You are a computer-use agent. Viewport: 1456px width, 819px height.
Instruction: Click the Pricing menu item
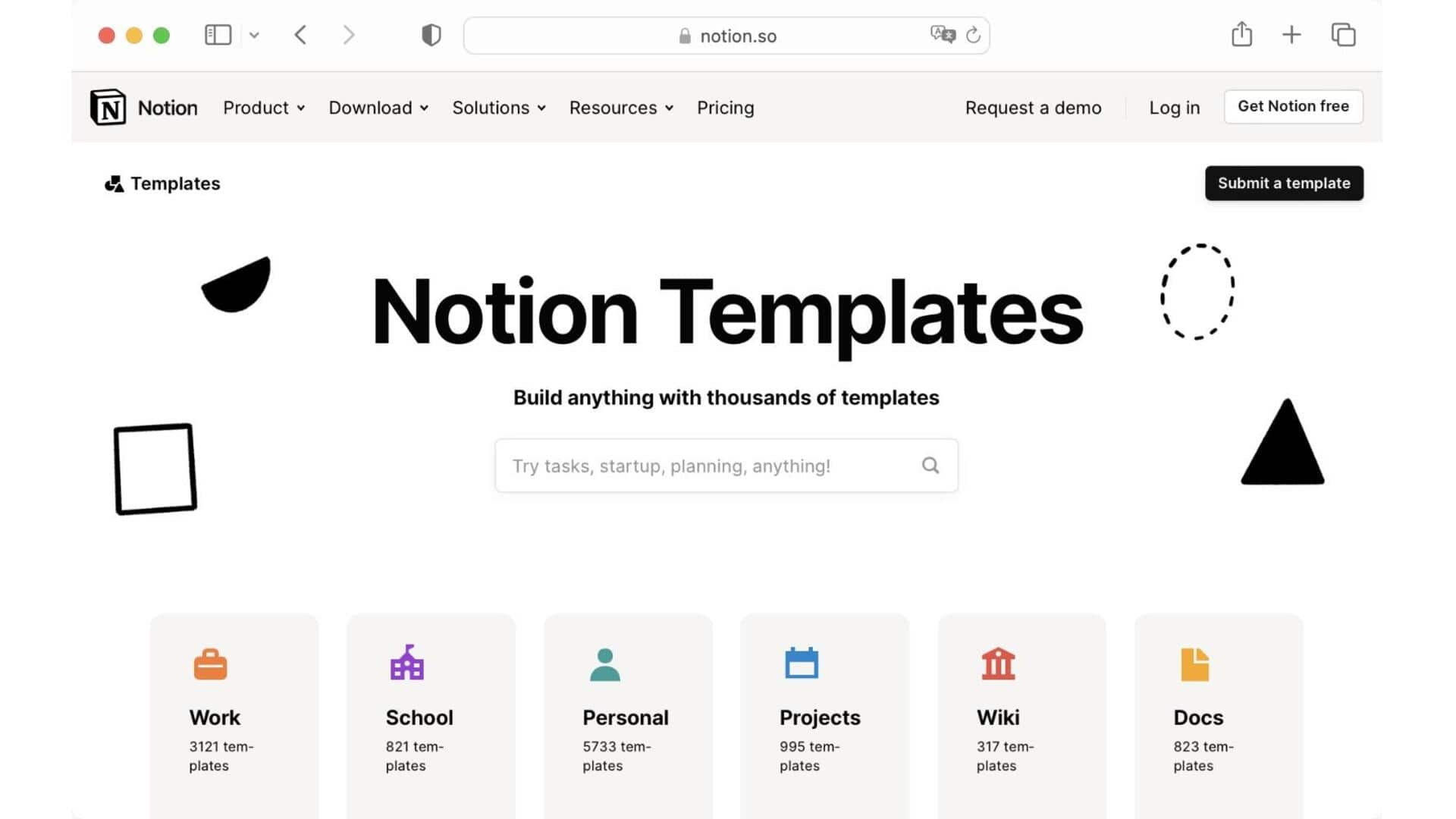point(726,107)
